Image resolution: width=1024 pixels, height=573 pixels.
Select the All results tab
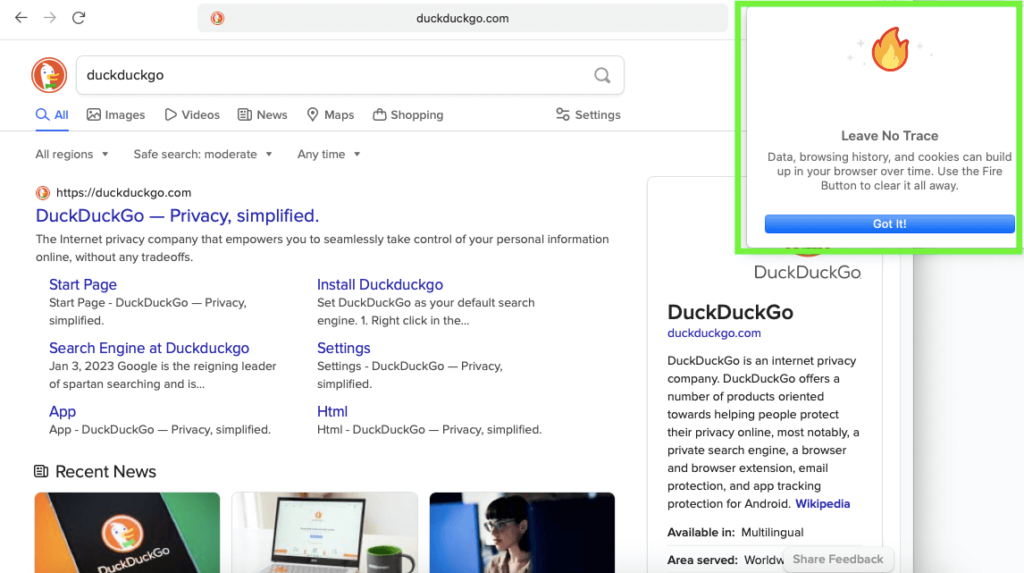[x=52, y=115]
